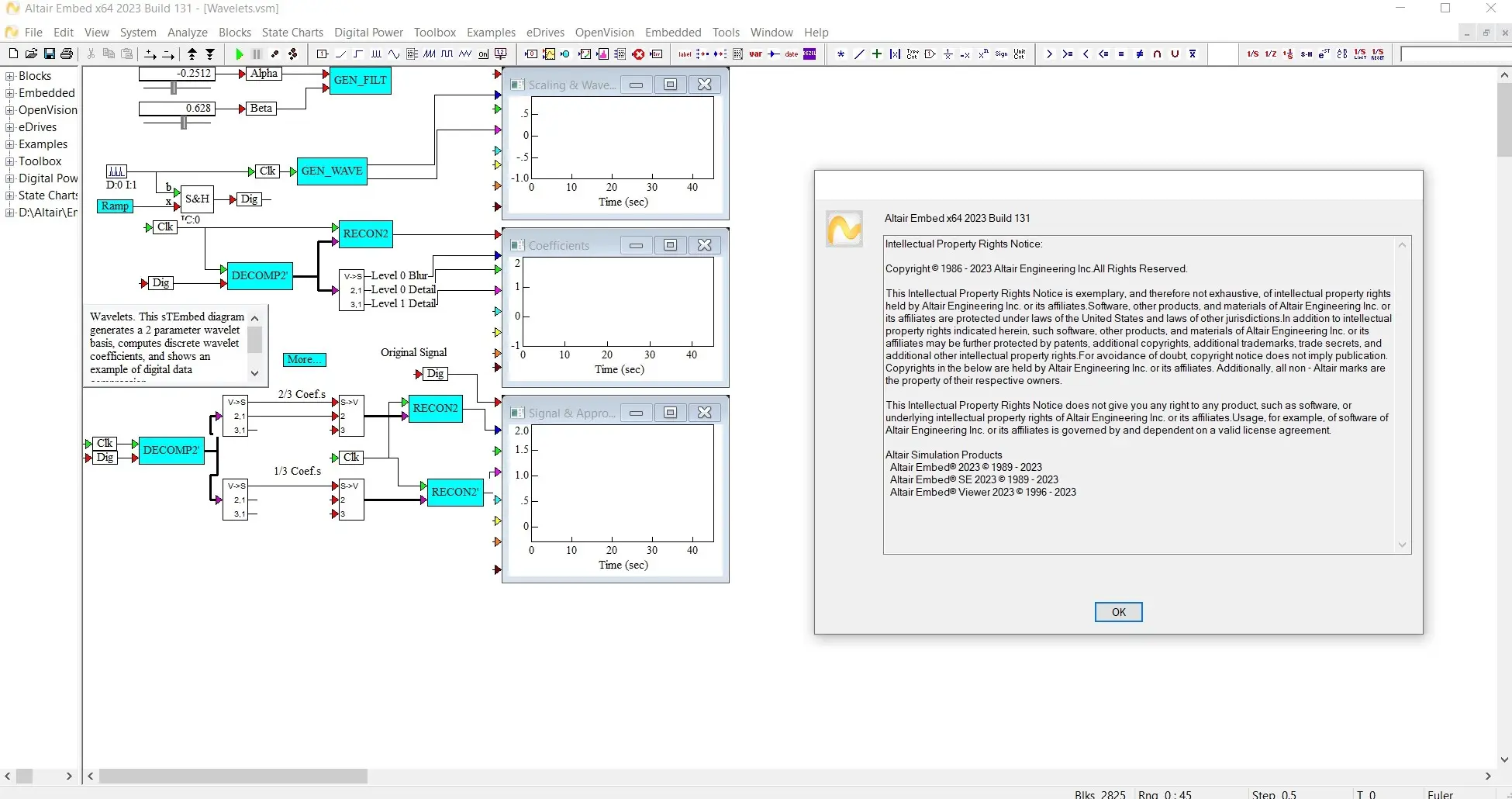Open the Help menu

[x=816, y=32]
